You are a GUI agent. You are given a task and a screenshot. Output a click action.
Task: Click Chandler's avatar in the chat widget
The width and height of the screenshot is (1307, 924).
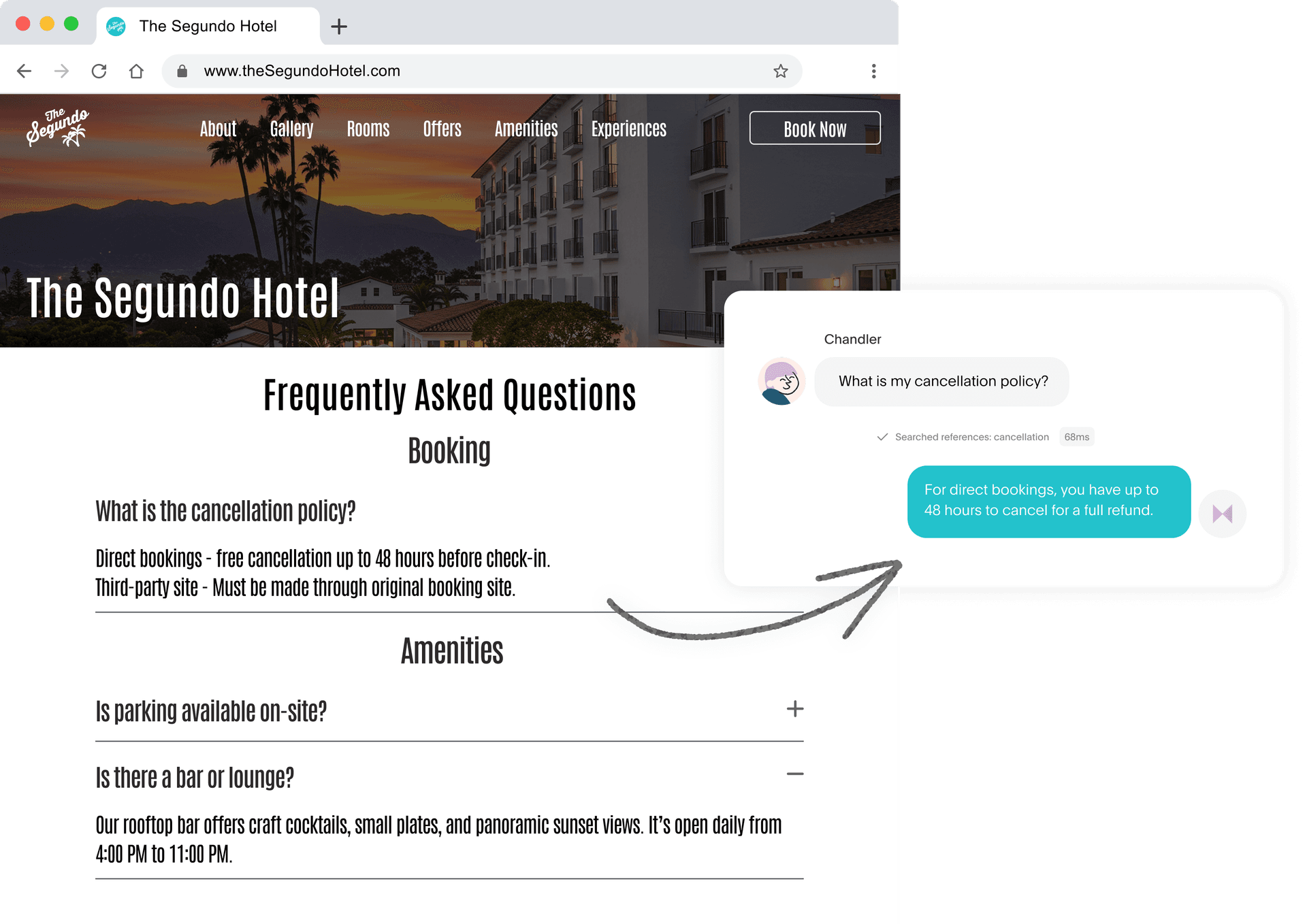[781, 382]
